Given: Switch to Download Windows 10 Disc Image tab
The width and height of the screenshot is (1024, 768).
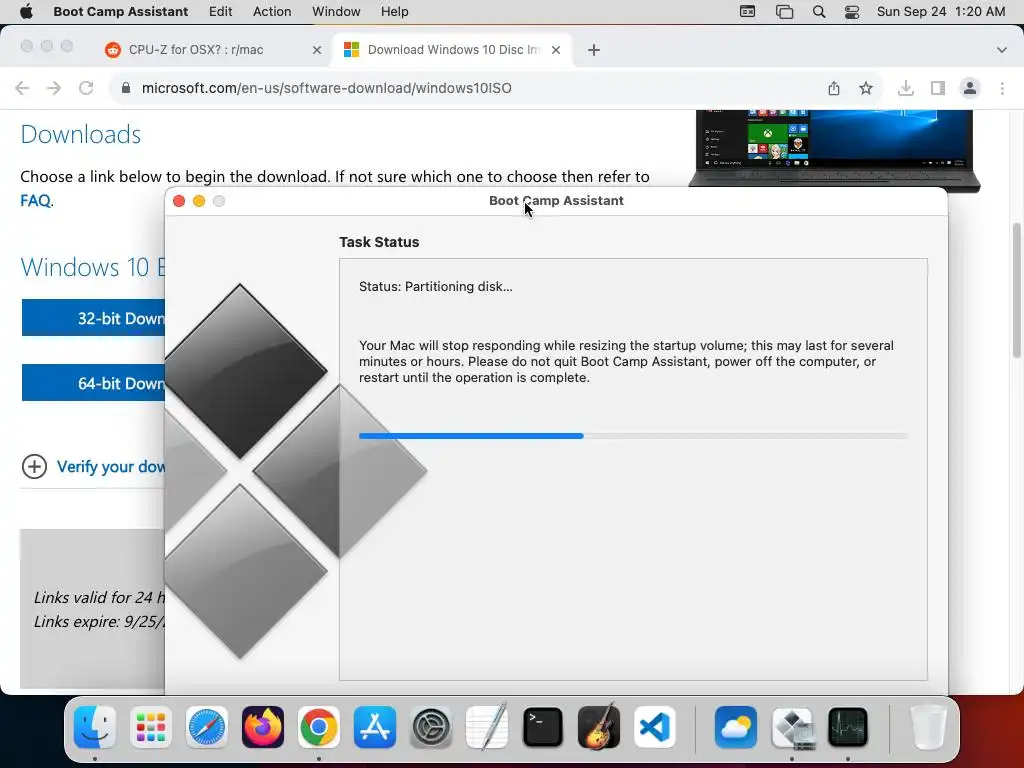Looking at the screenshot, I should coord(453,50).
